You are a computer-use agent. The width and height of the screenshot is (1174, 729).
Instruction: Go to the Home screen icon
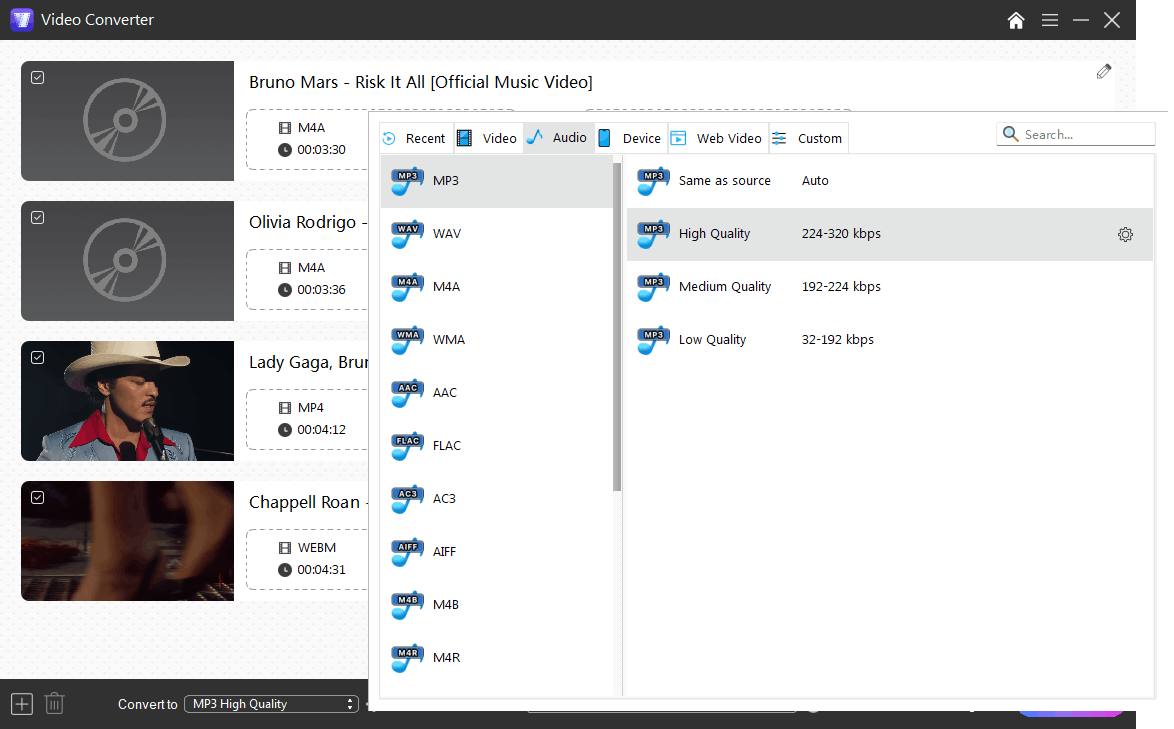point(1015,20)
